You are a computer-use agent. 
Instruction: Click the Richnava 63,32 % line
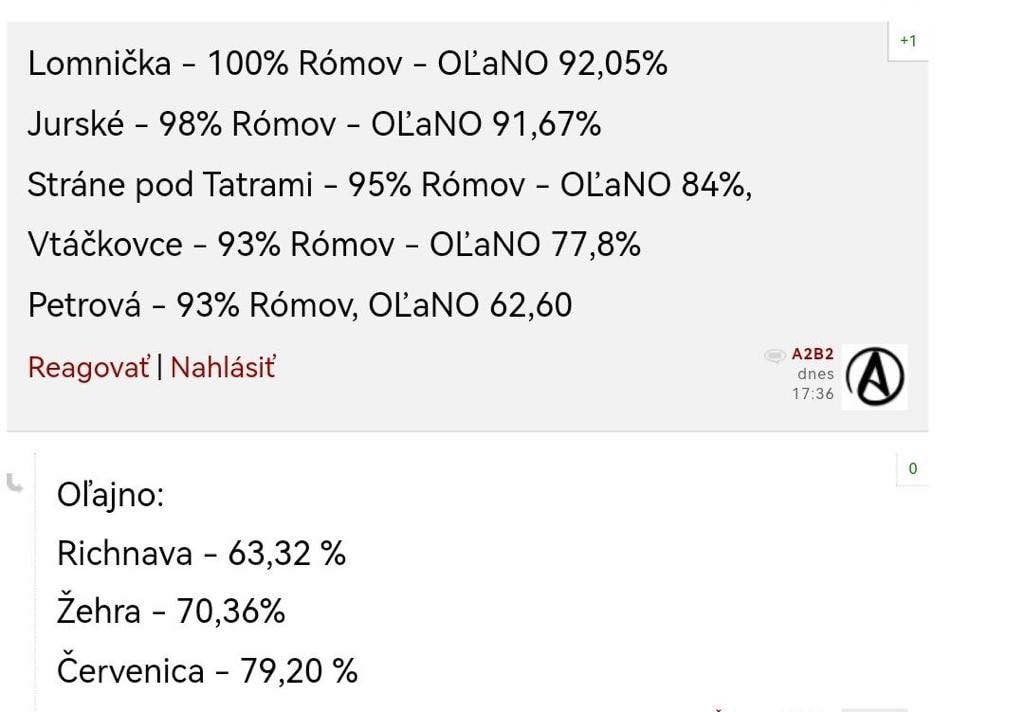pos(201,553)
